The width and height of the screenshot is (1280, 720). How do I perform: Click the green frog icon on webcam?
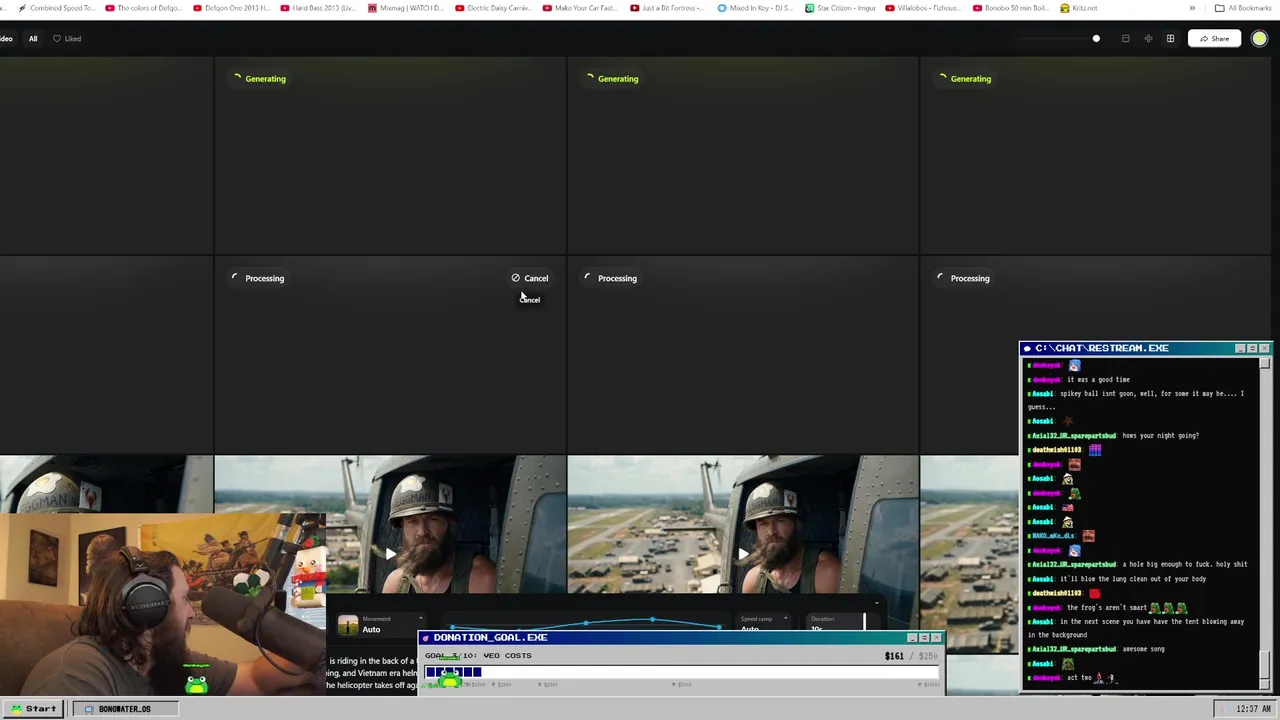tap(196, 684)
